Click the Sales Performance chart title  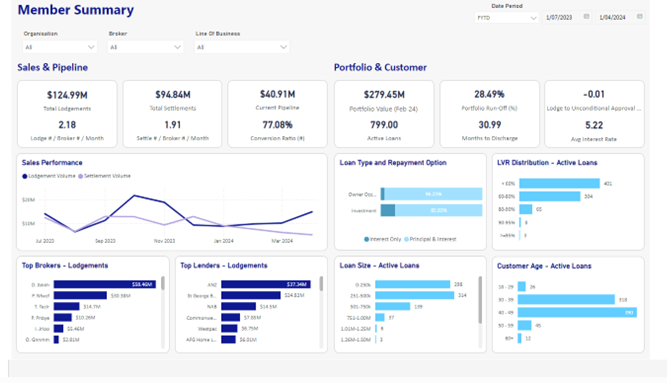[x=52, y=163]
